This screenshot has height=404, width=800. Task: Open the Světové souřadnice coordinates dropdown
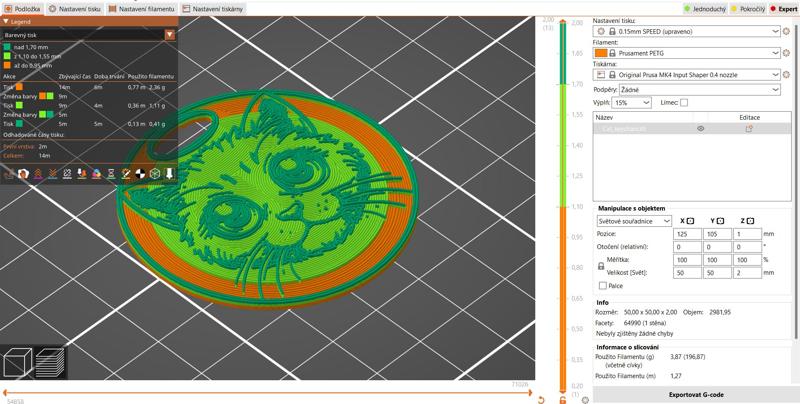634,221
